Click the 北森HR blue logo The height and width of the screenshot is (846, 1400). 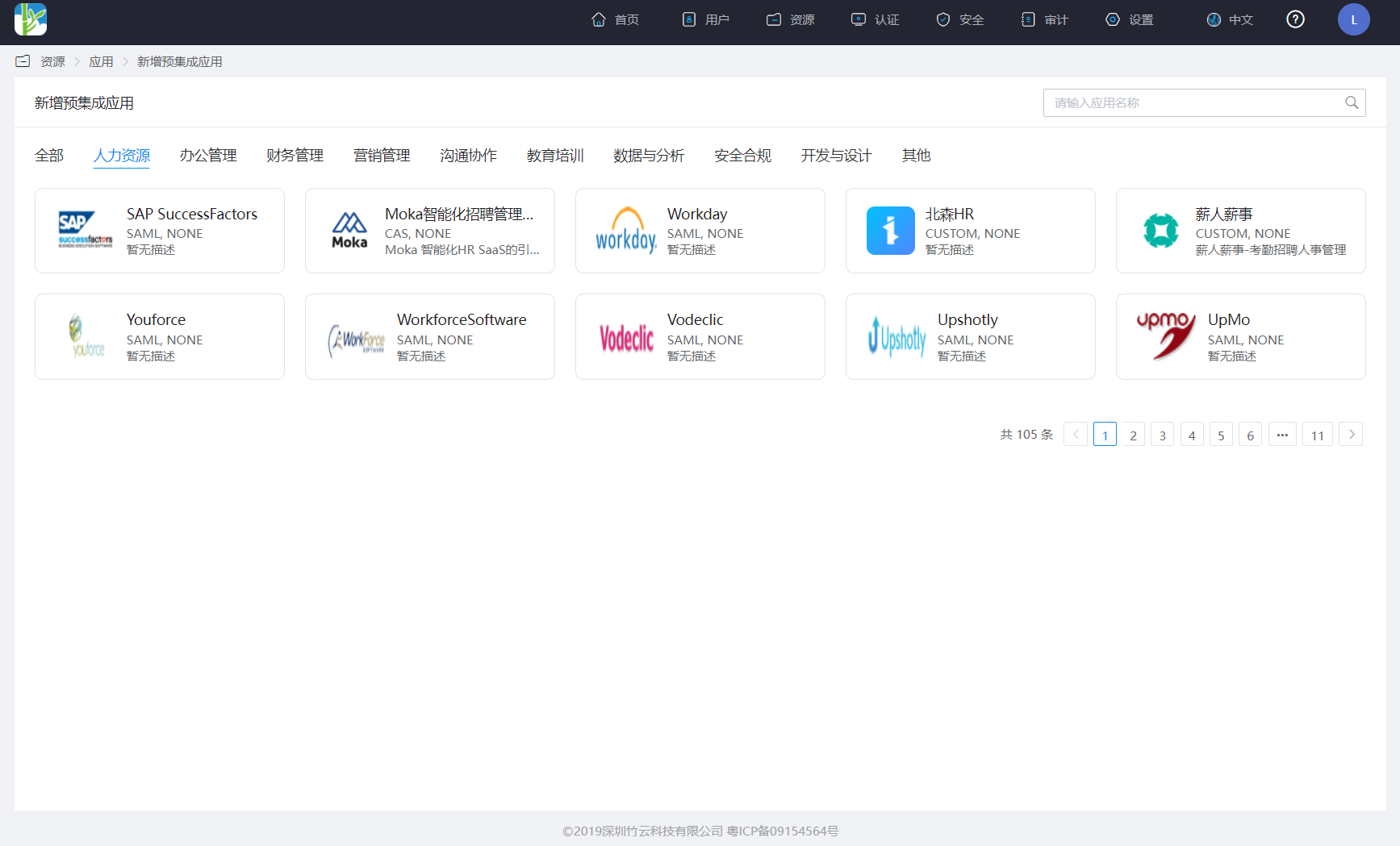pyautogui.click(x=891, y=231)
